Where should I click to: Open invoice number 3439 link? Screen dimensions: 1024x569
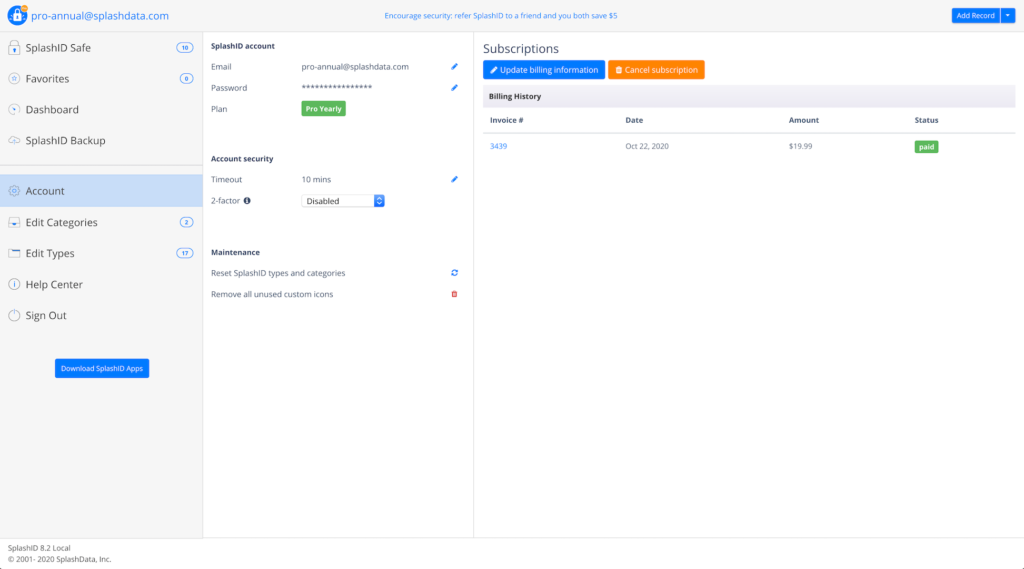(498, 147)
